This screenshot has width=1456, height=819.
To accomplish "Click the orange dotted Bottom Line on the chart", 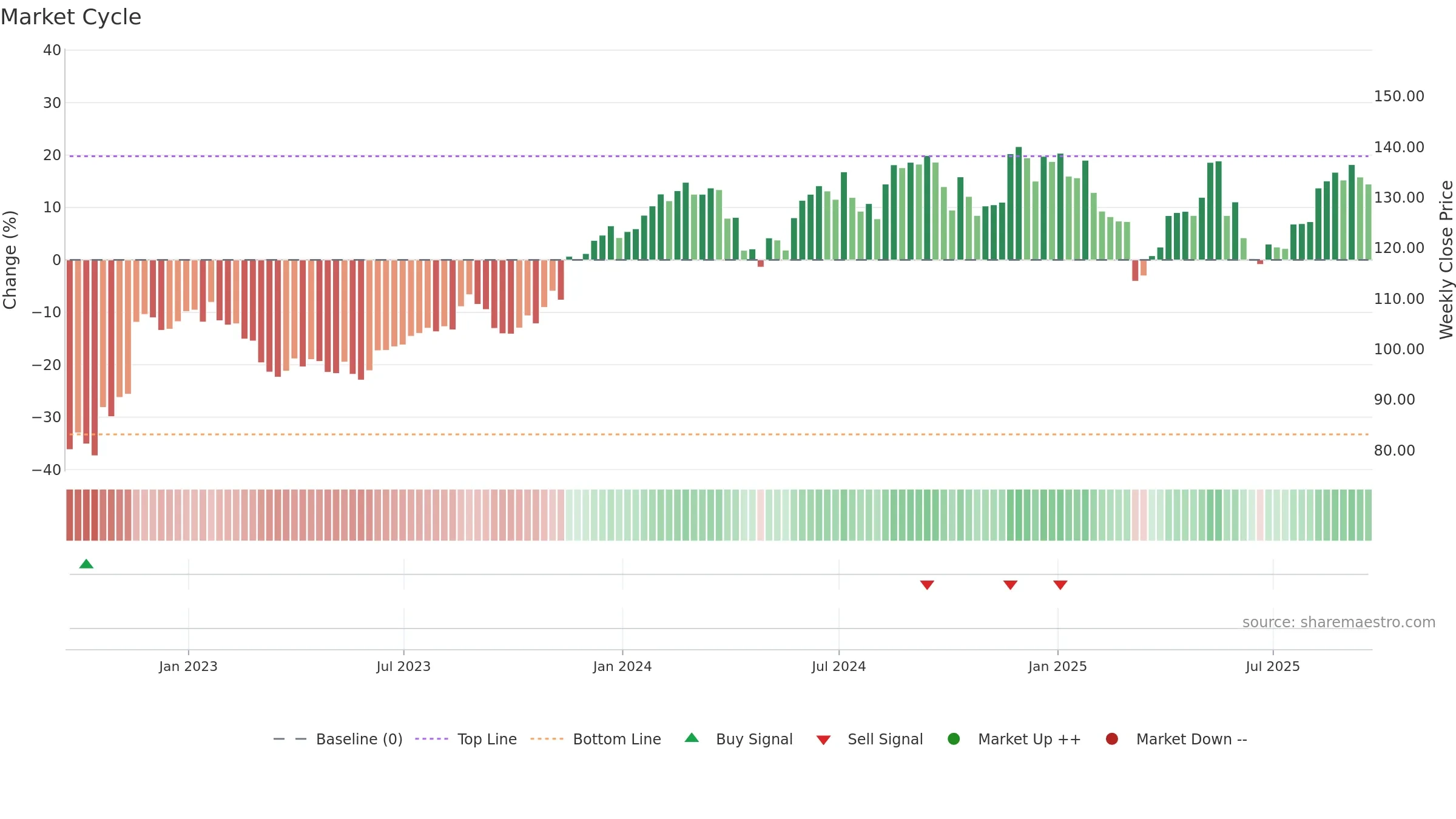I will tap(719, 434).
